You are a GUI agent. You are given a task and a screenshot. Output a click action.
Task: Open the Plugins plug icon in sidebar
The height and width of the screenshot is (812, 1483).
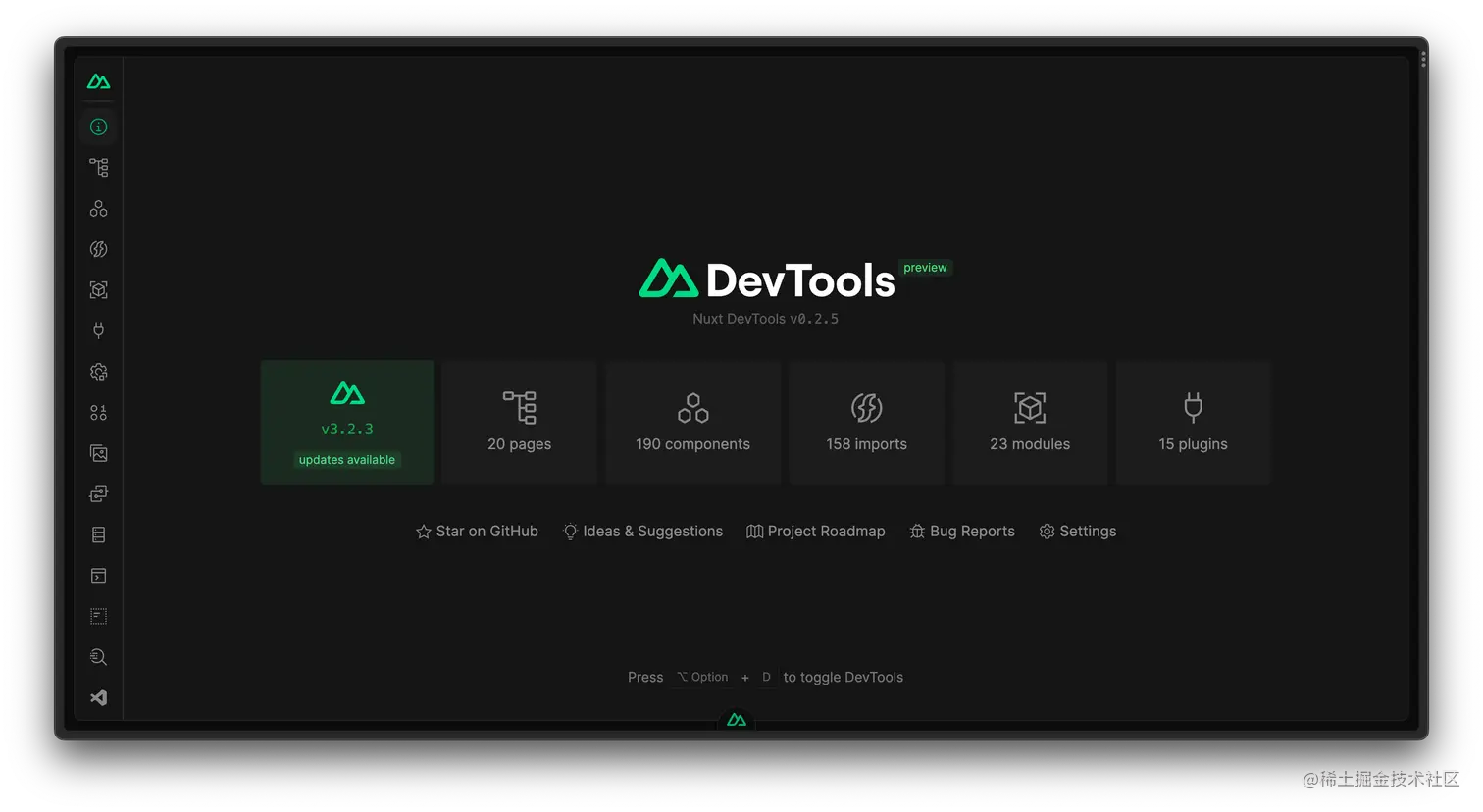(98, 330)
